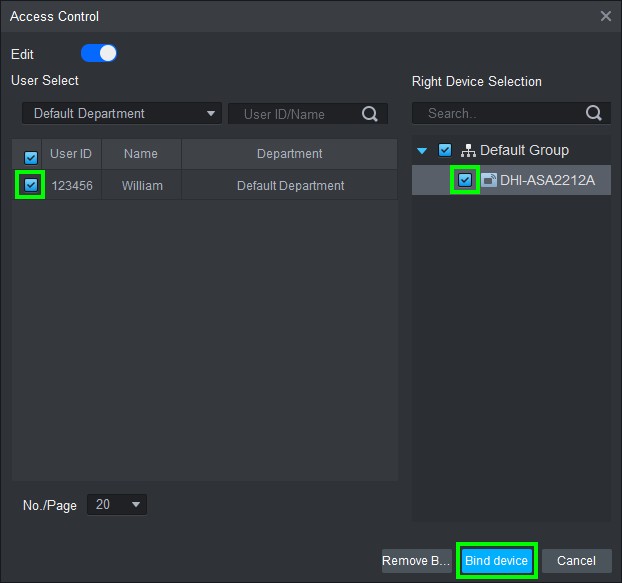
Task: Uncheck the checkbox for user William
Action: coord(31,185)
